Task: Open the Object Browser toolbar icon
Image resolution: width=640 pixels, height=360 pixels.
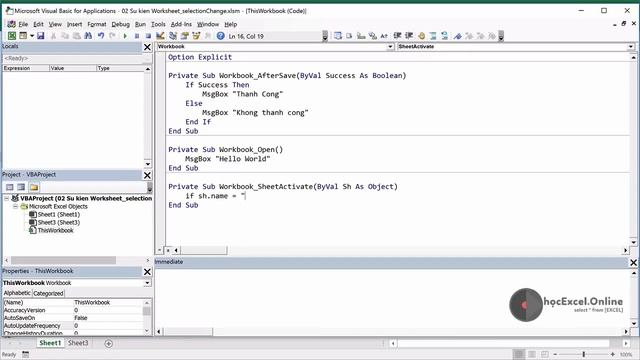Action: [x=196, y=36]
